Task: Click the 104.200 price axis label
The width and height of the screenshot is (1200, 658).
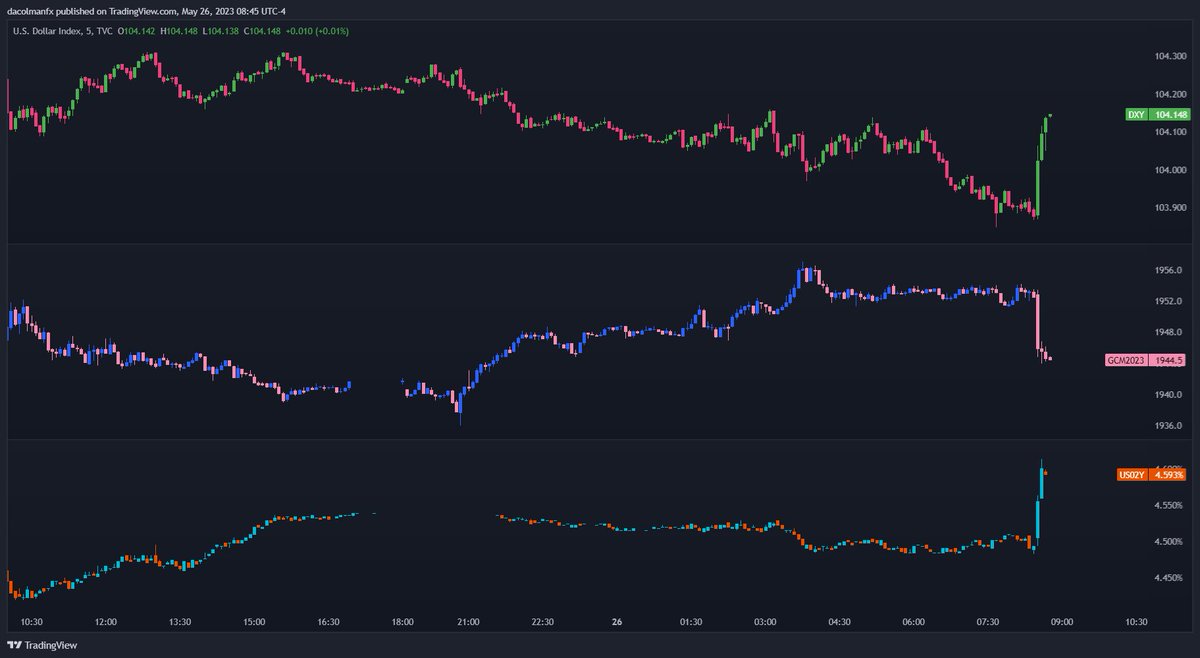Action: click(1170, 94)
